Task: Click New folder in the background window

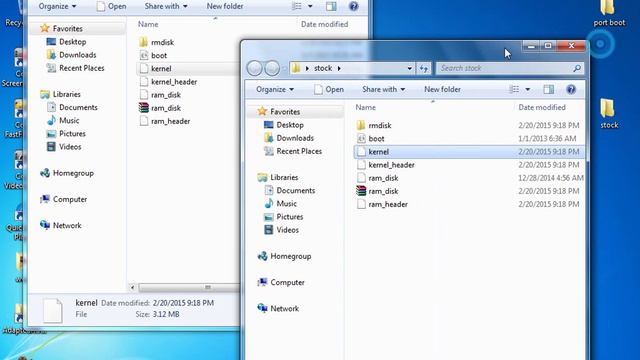Action: (x=224, y=7)
